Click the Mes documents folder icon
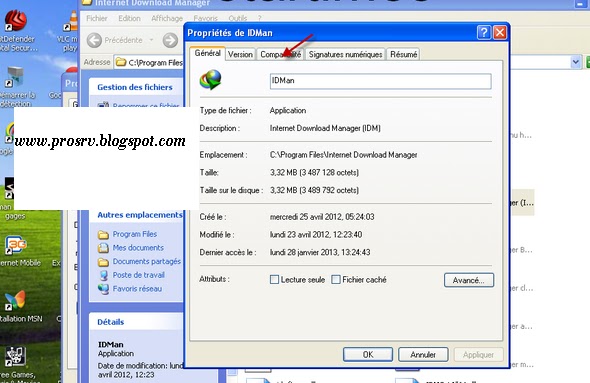590x383 pixels. click(103, 248)
